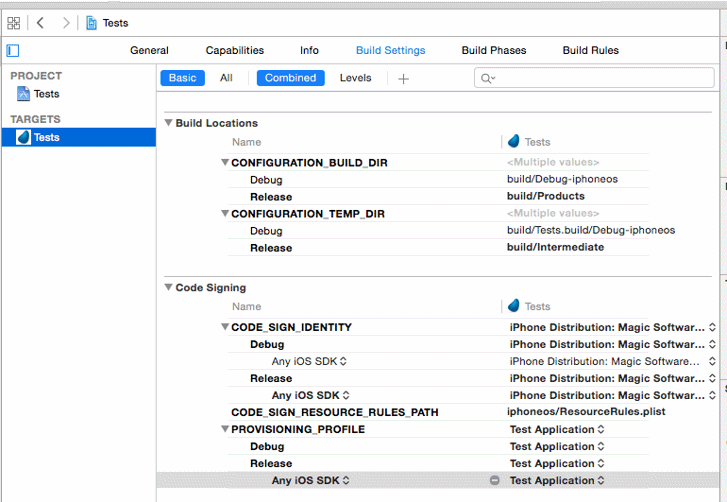The height and width of the screenshot is (502, 727).
Task: Select the build/Tests.build/Debug-iphoneos value
Action: pyautogui.click(x=591, y=230)
